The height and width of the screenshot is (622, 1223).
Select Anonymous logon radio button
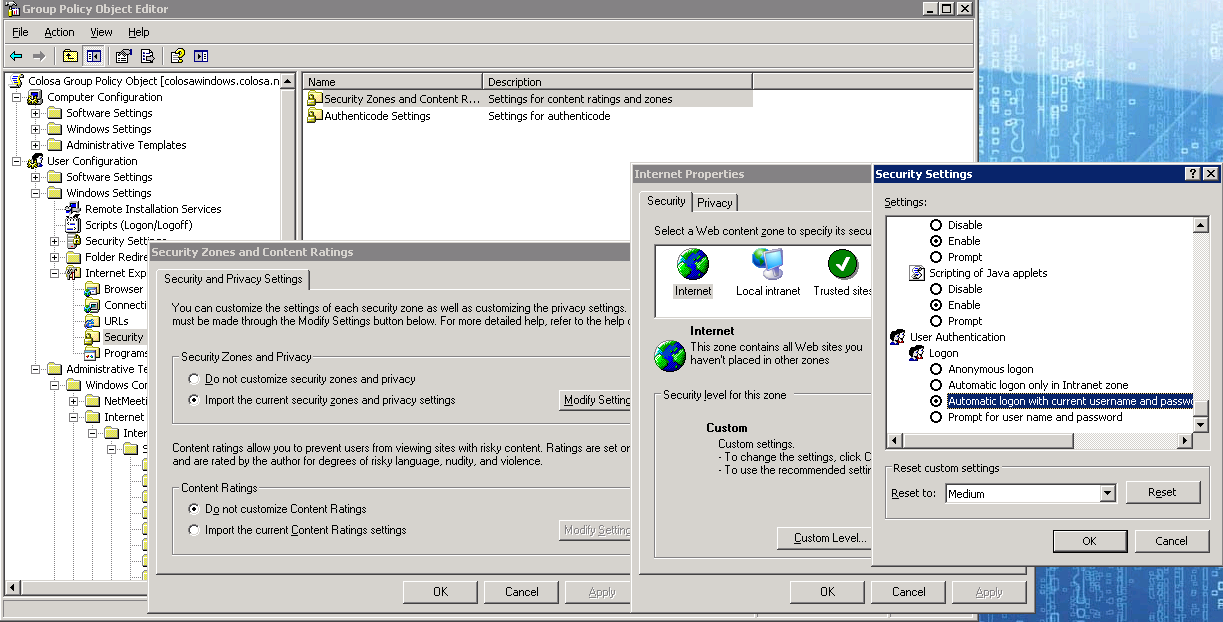936,369
